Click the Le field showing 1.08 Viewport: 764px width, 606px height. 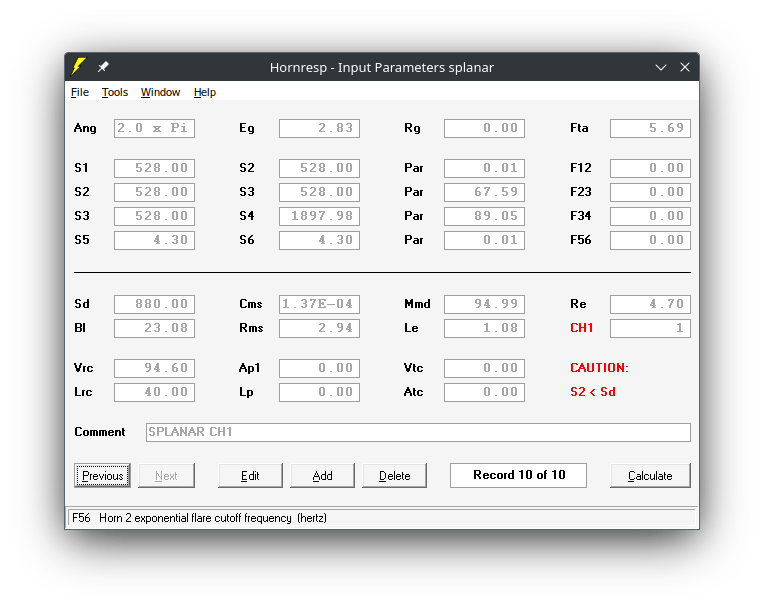[x=484, y=328]
